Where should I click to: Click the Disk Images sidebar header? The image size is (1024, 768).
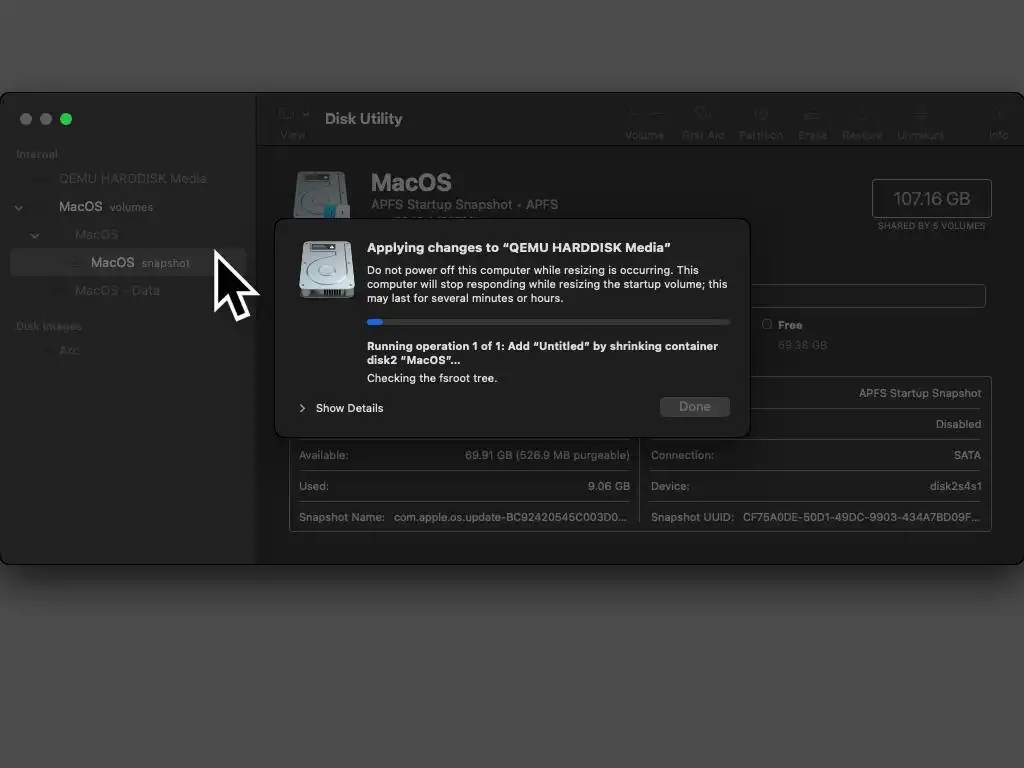coord(49,326)
